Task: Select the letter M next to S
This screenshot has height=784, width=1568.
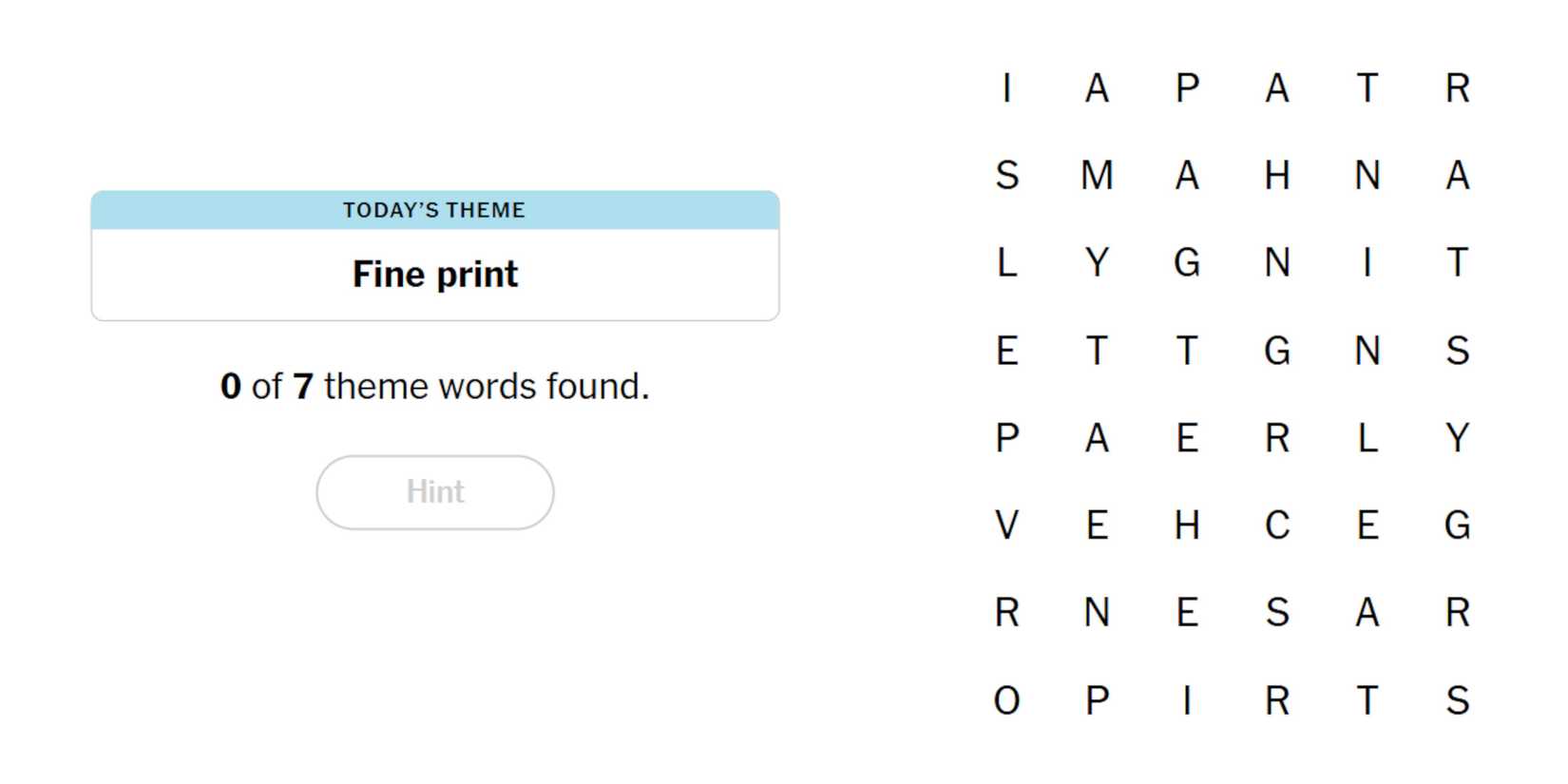Action: 1097,175
